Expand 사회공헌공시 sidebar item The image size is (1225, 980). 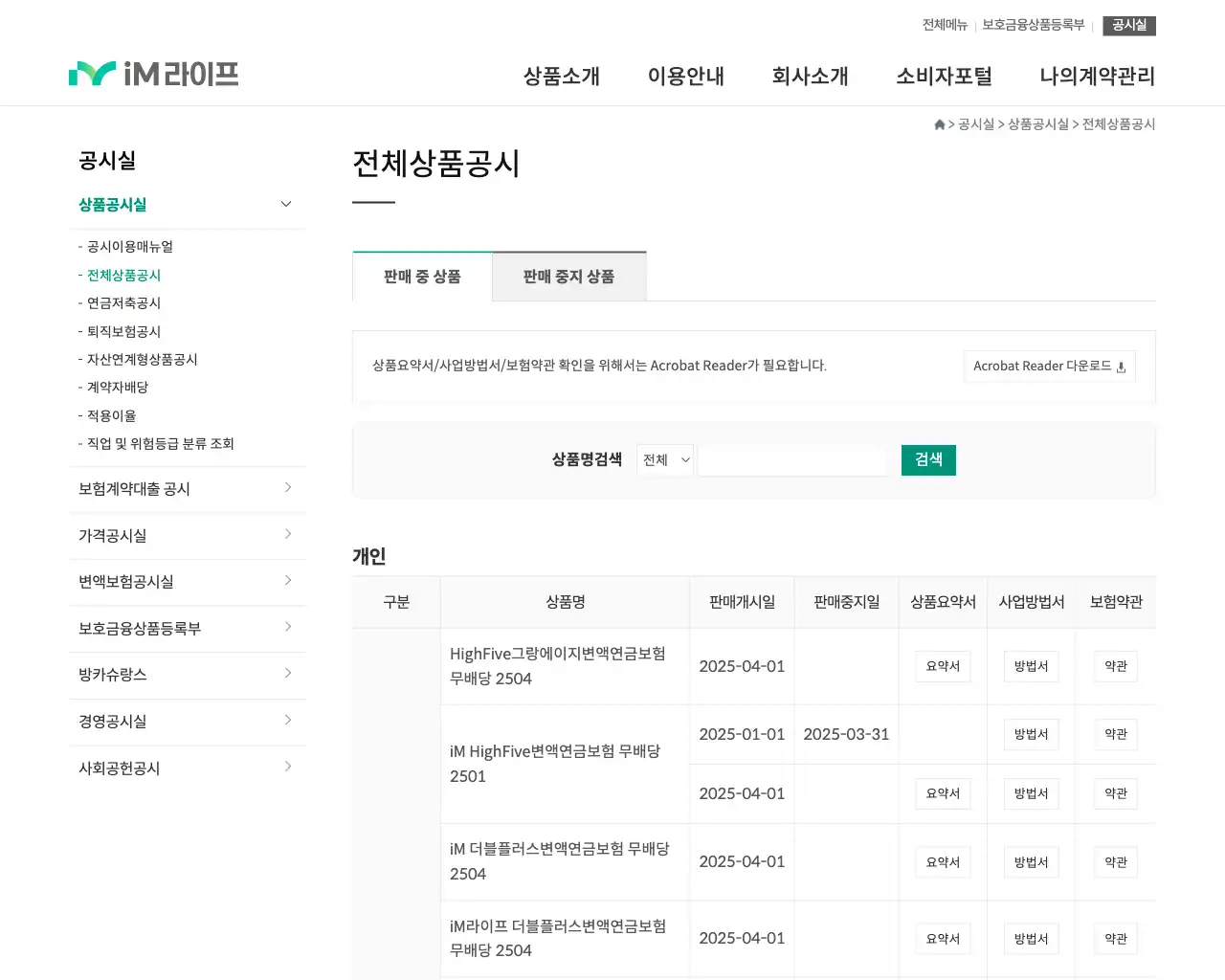(x=188, y=768)
